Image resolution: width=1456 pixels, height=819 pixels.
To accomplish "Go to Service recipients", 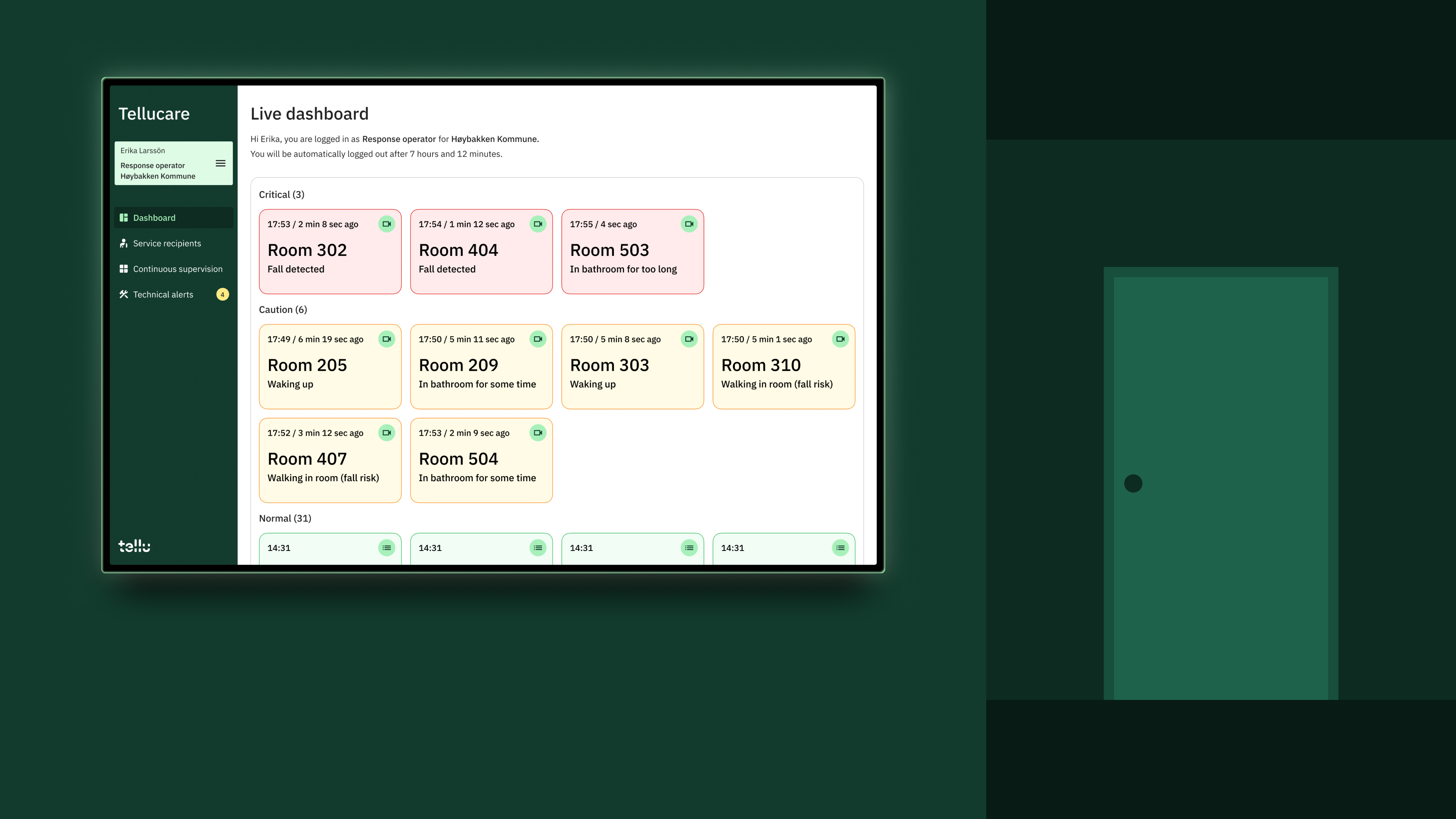I will click(174, 243).
